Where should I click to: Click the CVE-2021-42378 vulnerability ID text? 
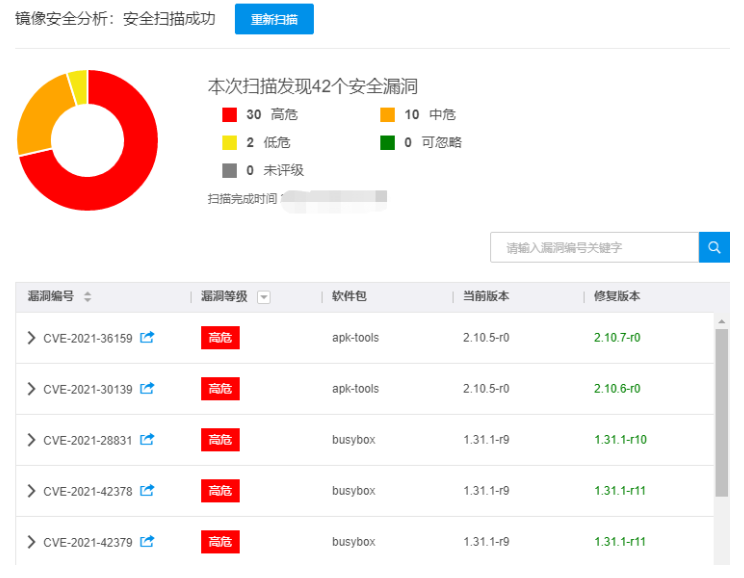(x=88, y=491)
